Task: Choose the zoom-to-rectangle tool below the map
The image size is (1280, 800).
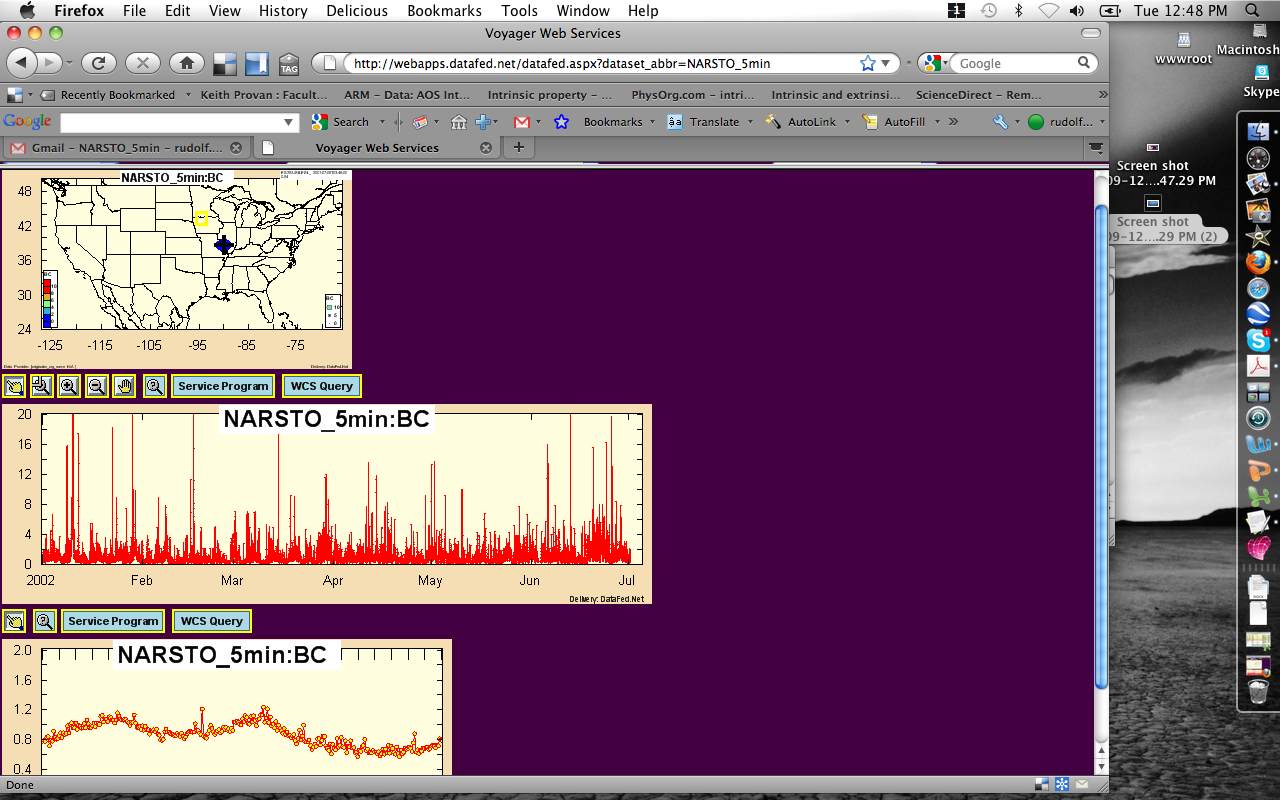Action: pos(41,386)
